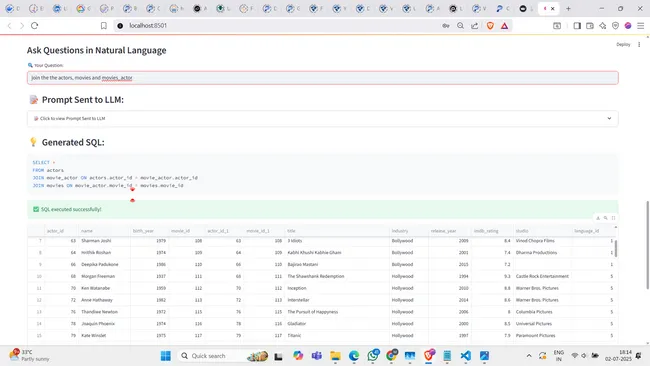Open the zoom magnifier in address bar
650x366 pixels.
coord(460,26)
